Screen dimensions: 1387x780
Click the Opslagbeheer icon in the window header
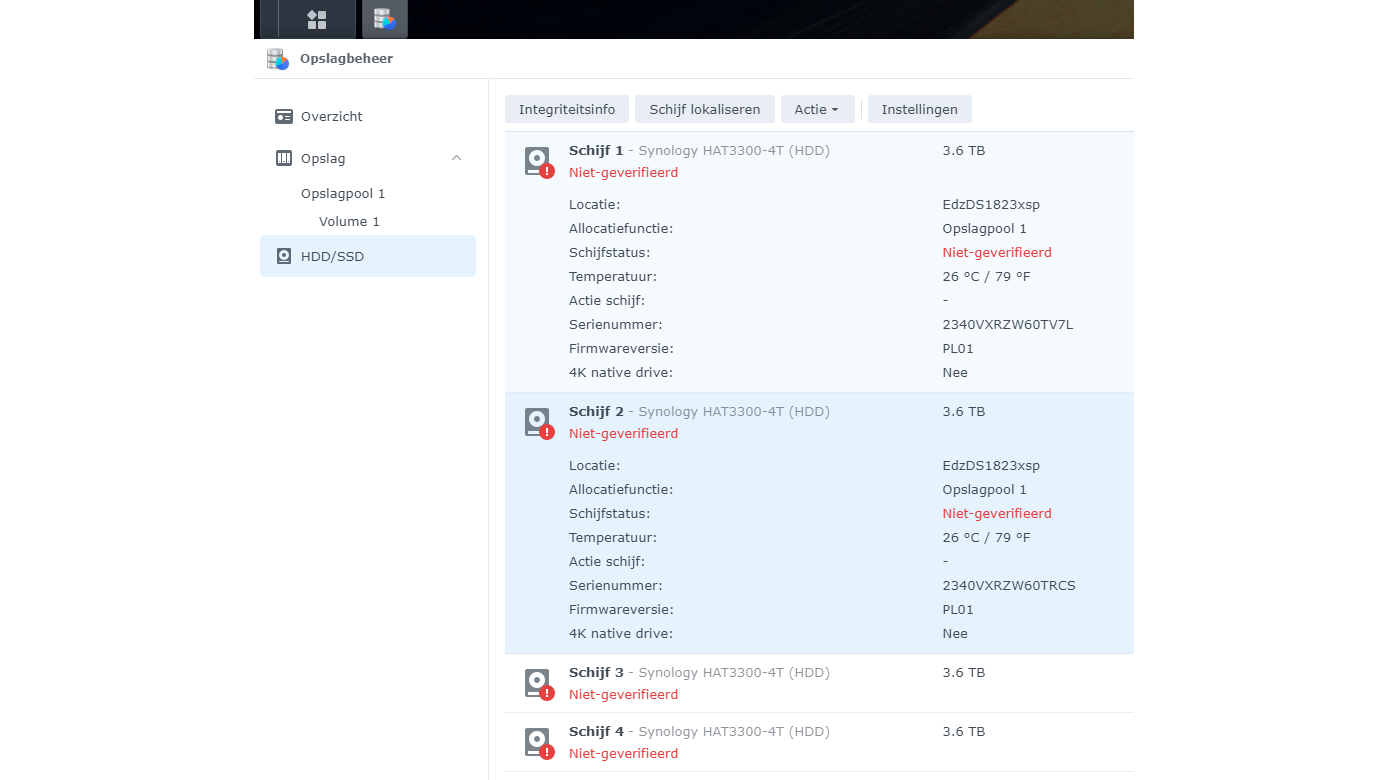click(x=277, y=58)
